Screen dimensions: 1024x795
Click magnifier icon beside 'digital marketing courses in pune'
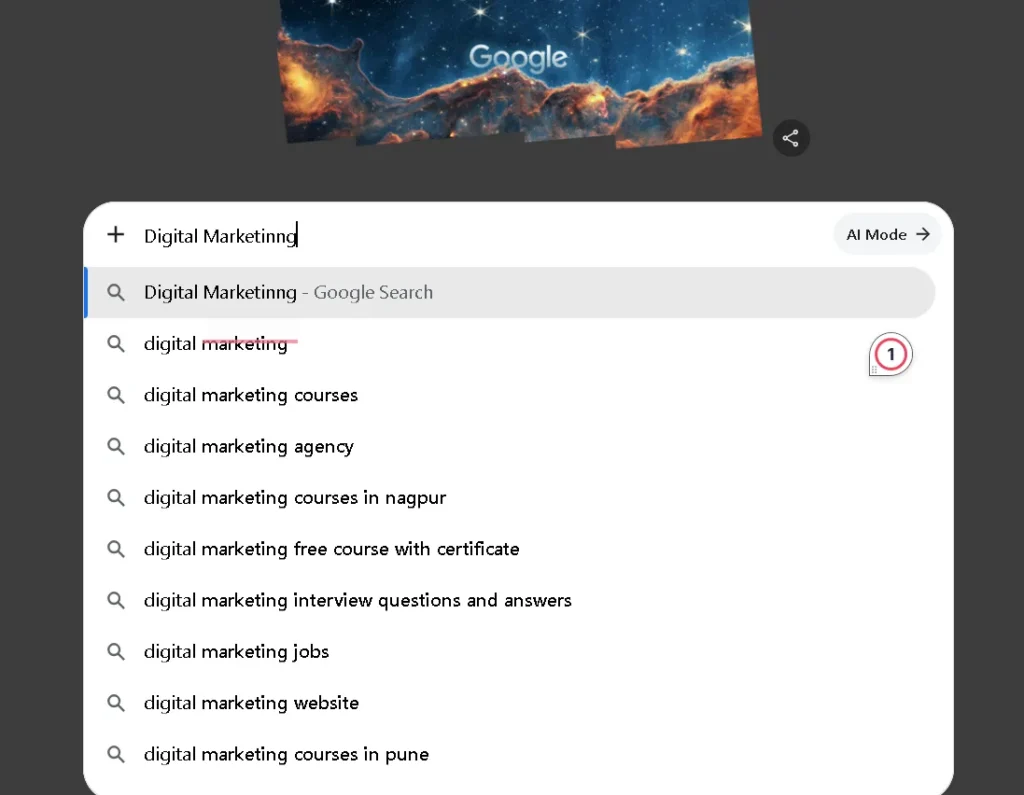pyautogui.click(x=116, y=754)
